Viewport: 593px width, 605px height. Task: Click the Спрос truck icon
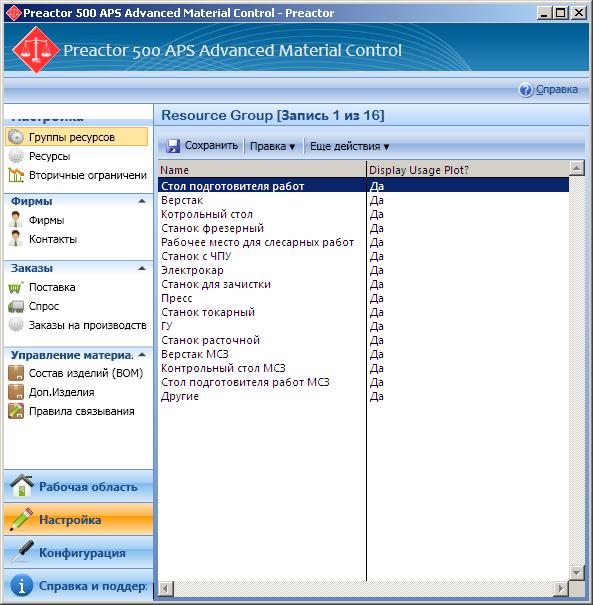(x=16, y=306)
